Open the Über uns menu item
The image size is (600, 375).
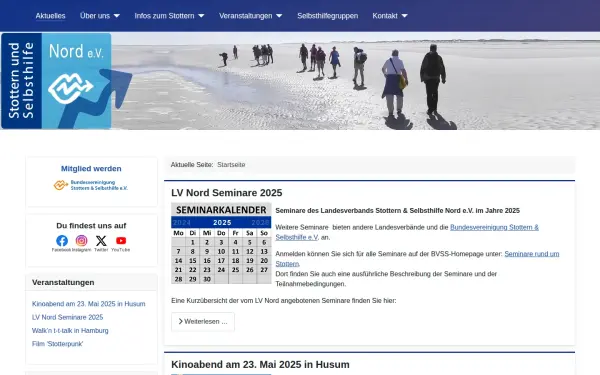tap(95, 16)
